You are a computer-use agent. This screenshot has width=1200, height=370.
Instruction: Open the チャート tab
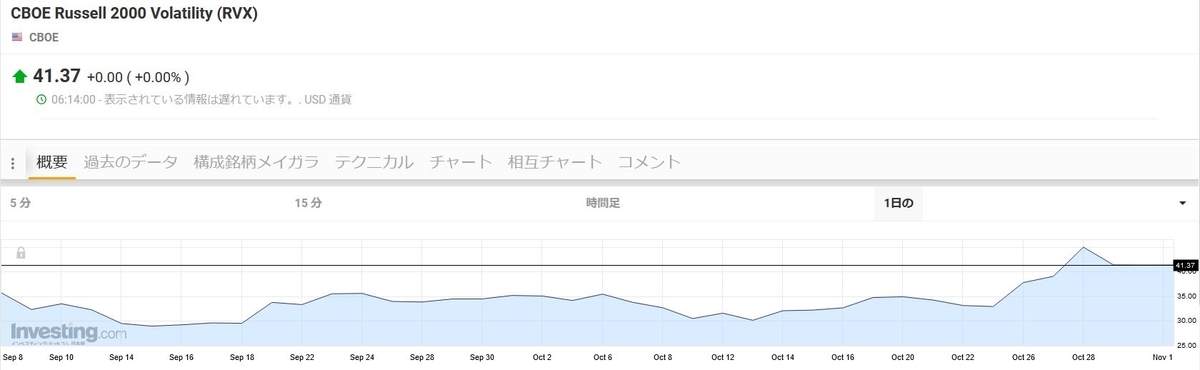click(x=460, y=162)
